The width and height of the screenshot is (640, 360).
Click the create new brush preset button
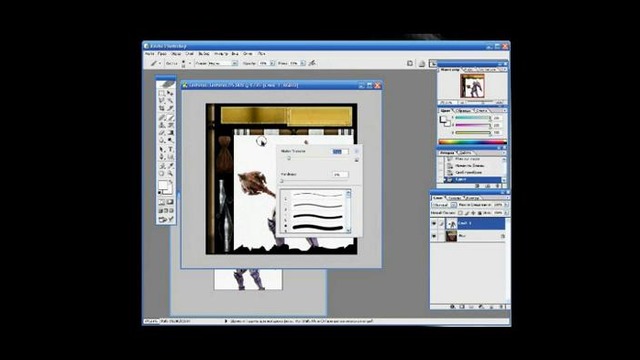coord(356,160)
